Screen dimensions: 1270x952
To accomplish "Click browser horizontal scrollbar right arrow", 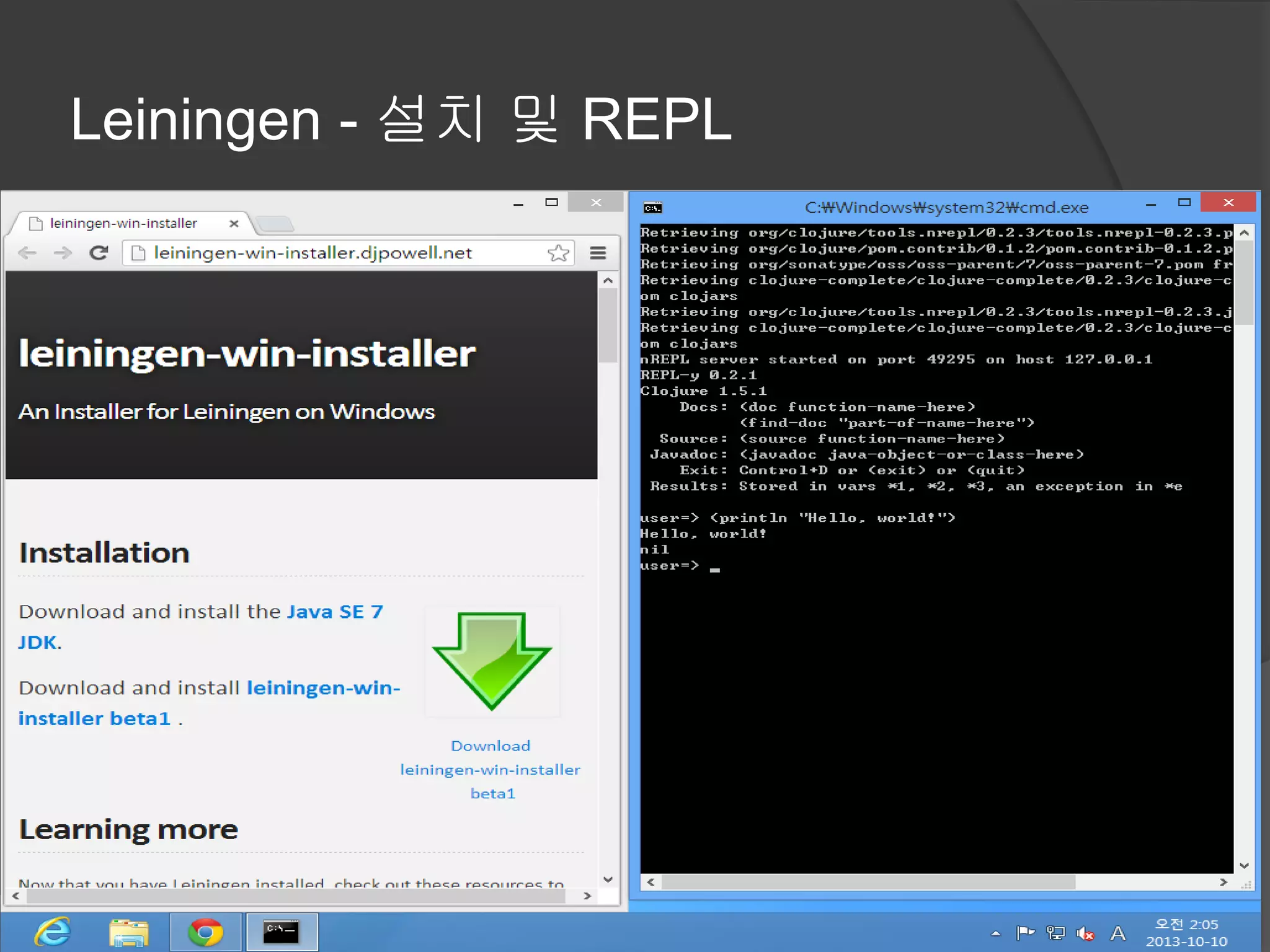I will pyautogui.click(x=587, y=896).
